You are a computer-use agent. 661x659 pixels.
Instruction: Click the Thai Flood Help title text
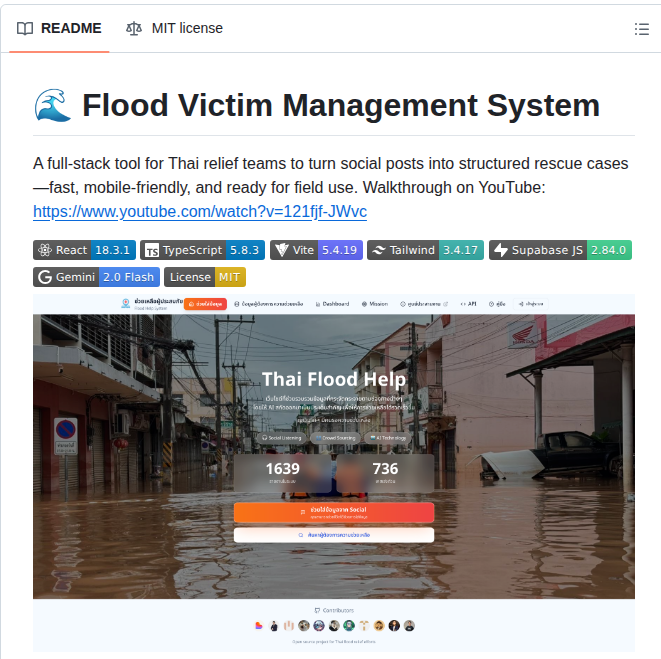point(334,379)
